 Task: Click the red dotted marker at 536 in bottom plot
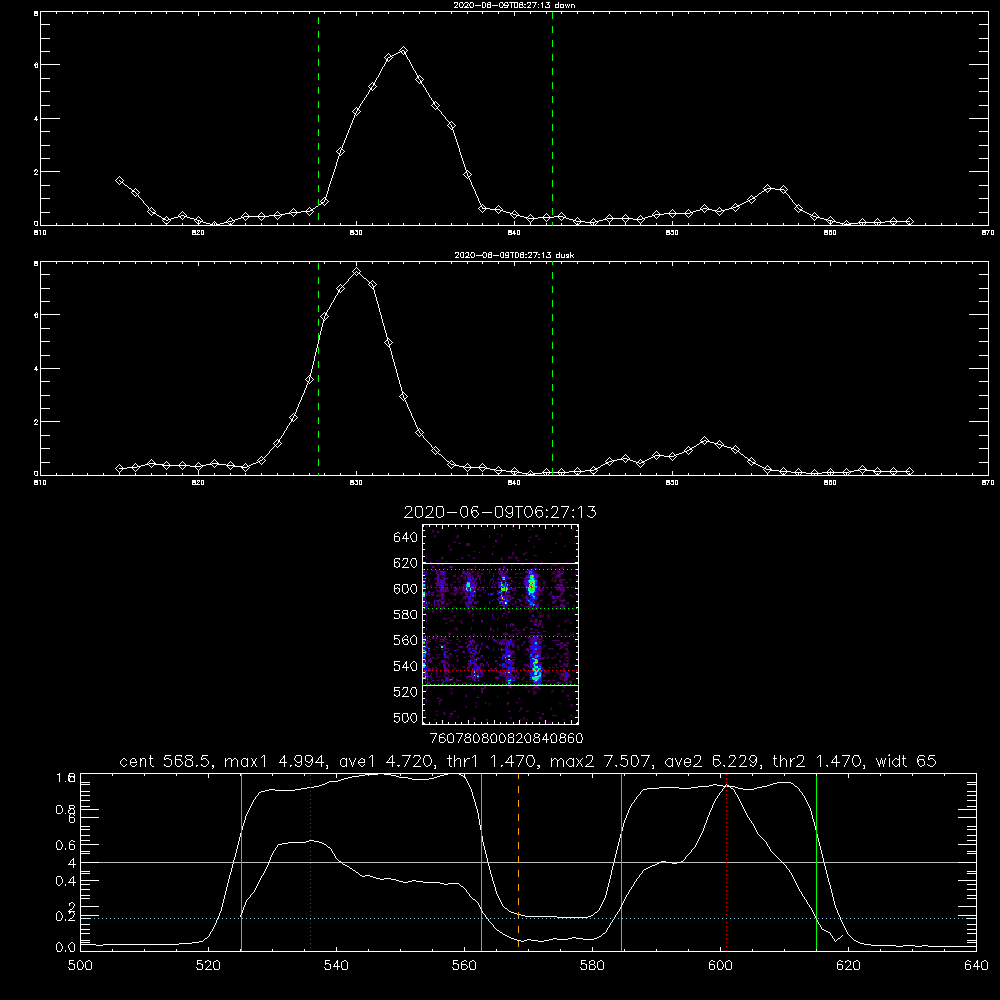(311, 862)
